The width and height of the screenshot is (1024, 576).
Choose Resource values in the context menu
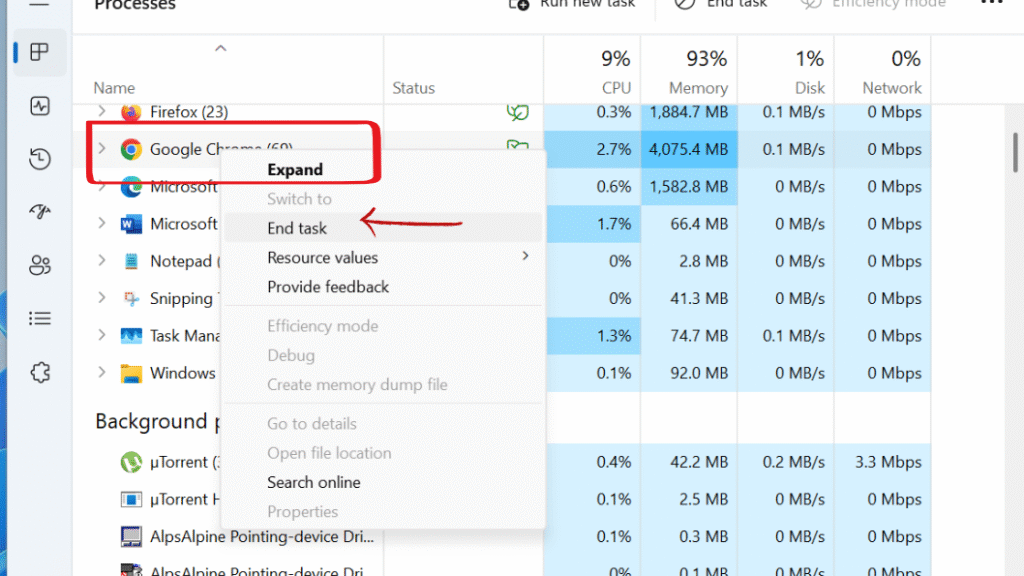pyautogui.click(x=383, y=257)
